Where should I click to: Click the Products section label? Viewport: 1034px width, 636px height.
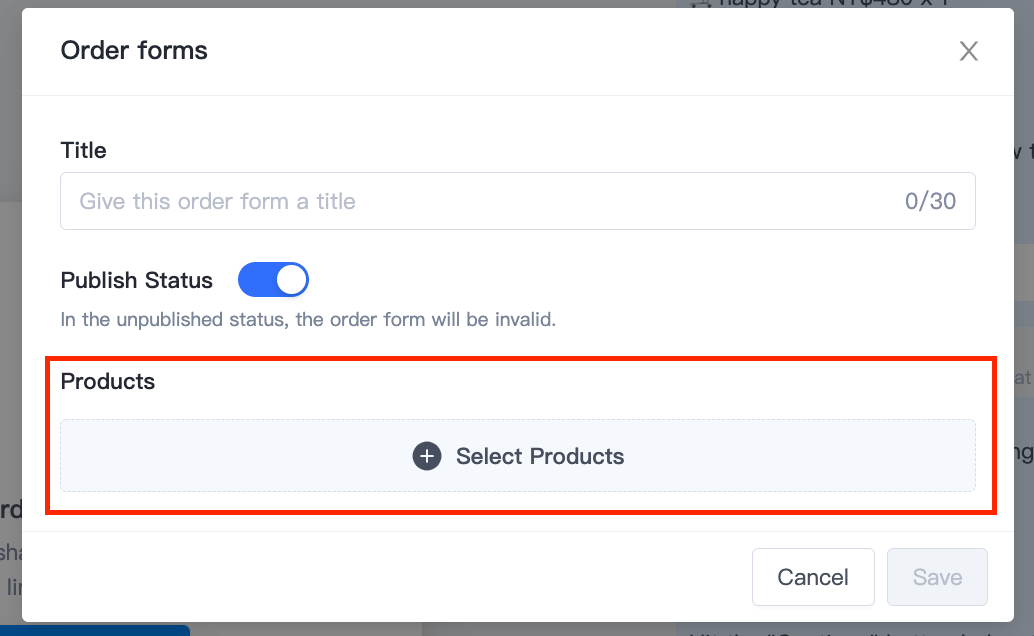click(x=107, y=381)
